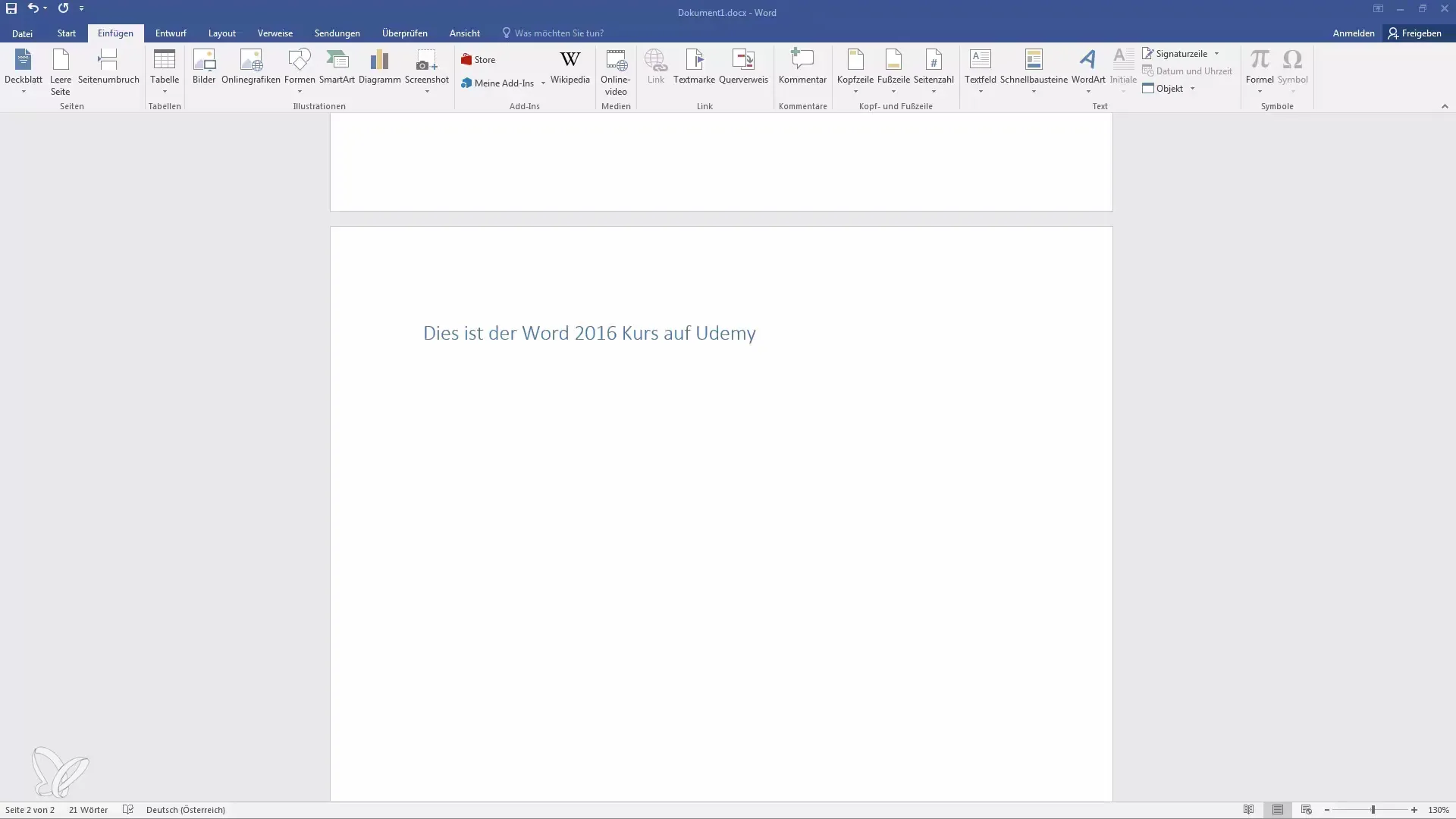Open the Screenshot dropdown
The image size is (1456, 819).
coord(427,71)
